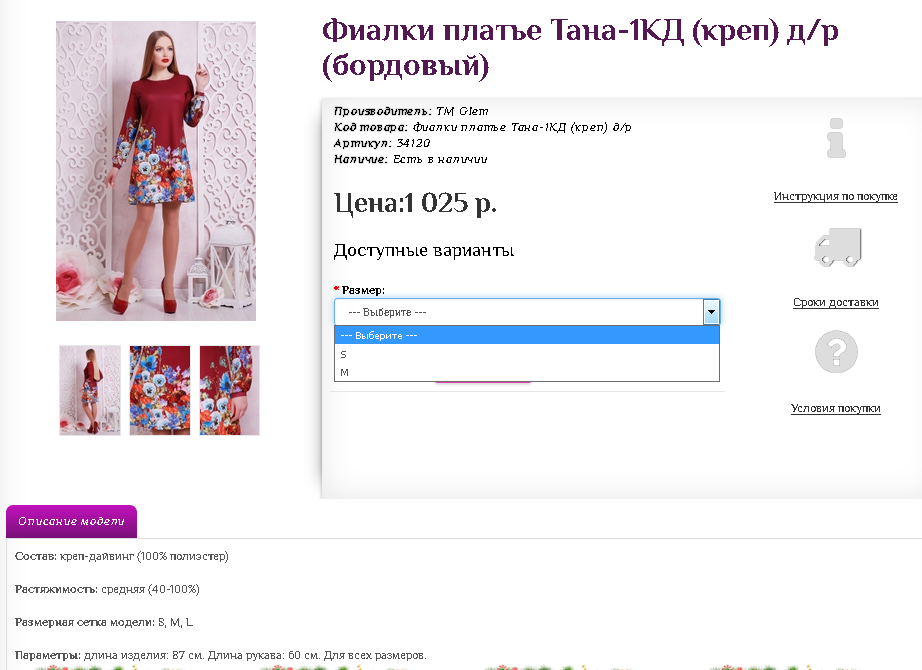Click the Состав: креп-дайвинг description line
The height and width of the screenshot is (670, 922).
[122, 556]
